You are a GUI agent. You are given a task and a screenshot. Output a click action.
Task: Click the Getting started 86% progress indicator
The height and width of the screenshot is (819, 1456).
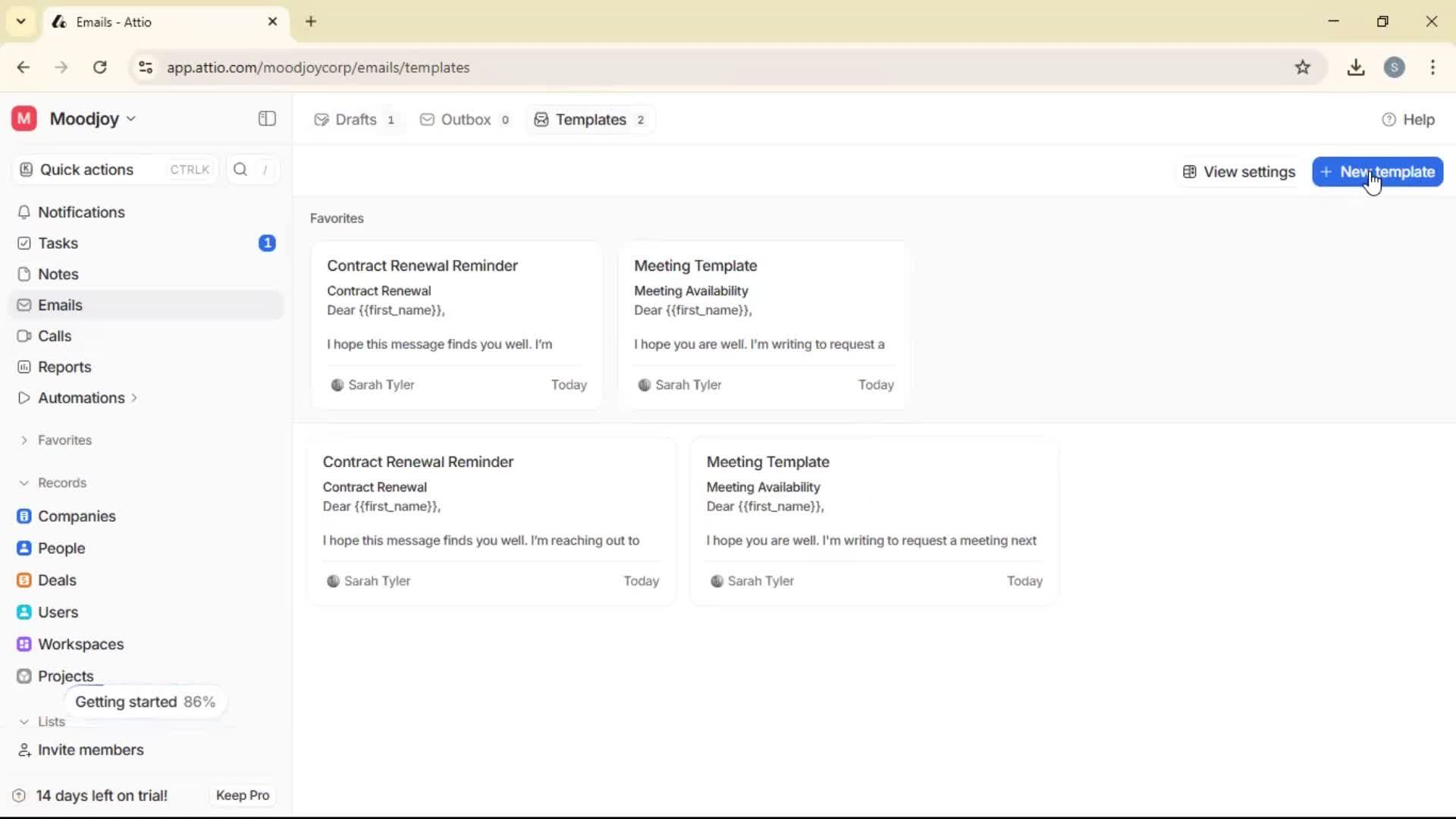point(145,701)
